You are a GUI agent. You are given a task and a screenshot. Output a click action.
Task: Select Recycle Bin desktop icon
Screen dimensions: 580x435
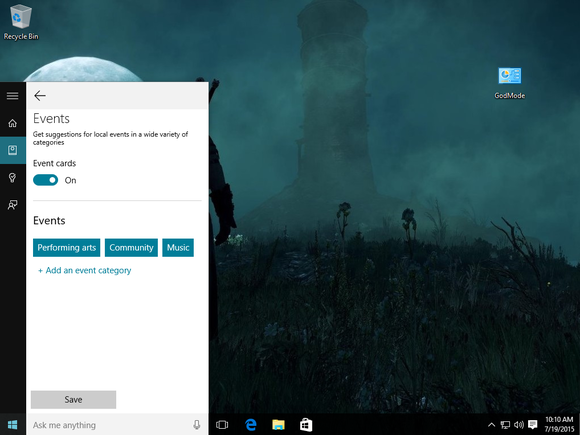tap(21, 22)
